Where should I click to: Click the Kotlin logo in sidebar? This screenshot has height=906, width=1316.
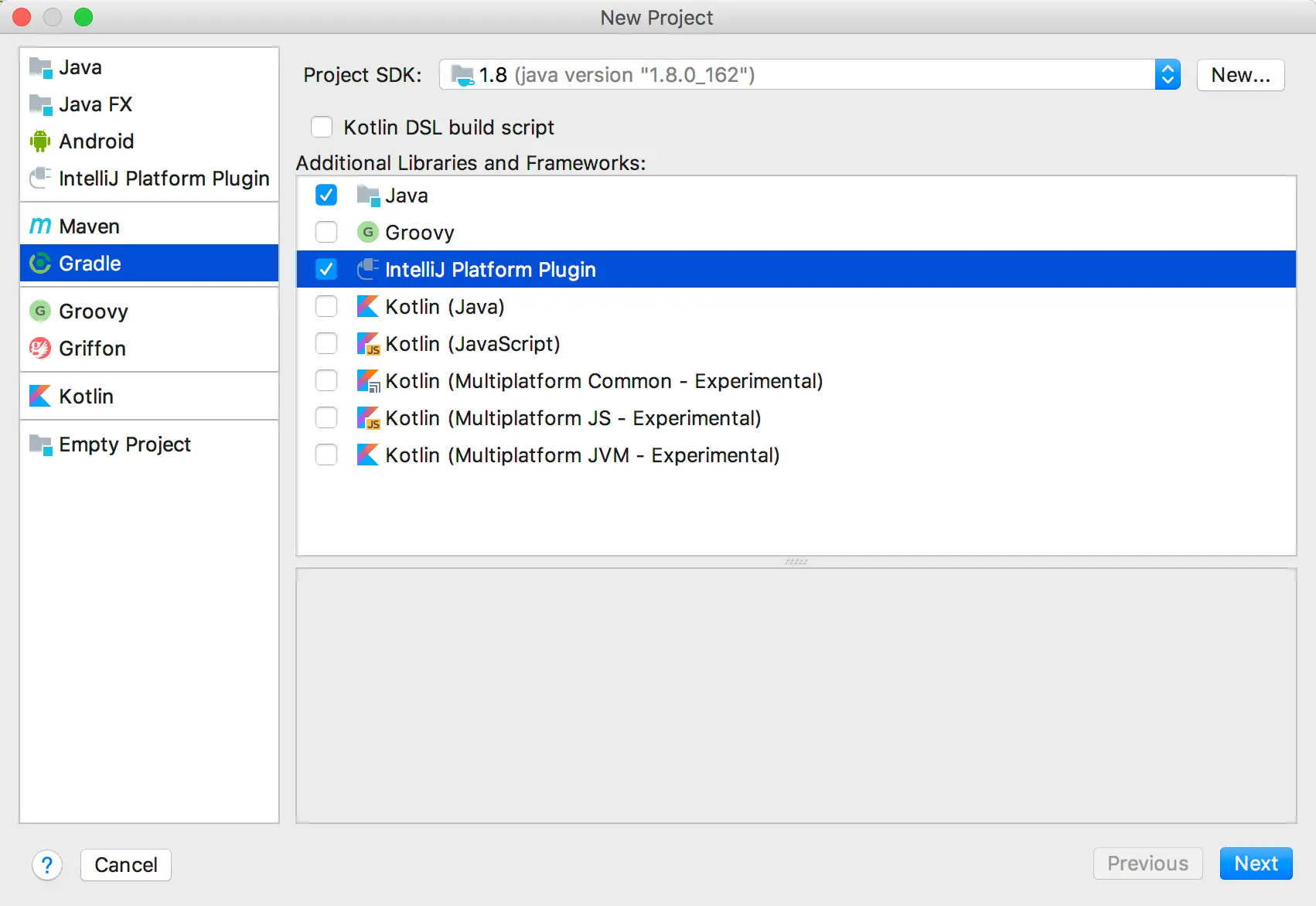(40, 396)
